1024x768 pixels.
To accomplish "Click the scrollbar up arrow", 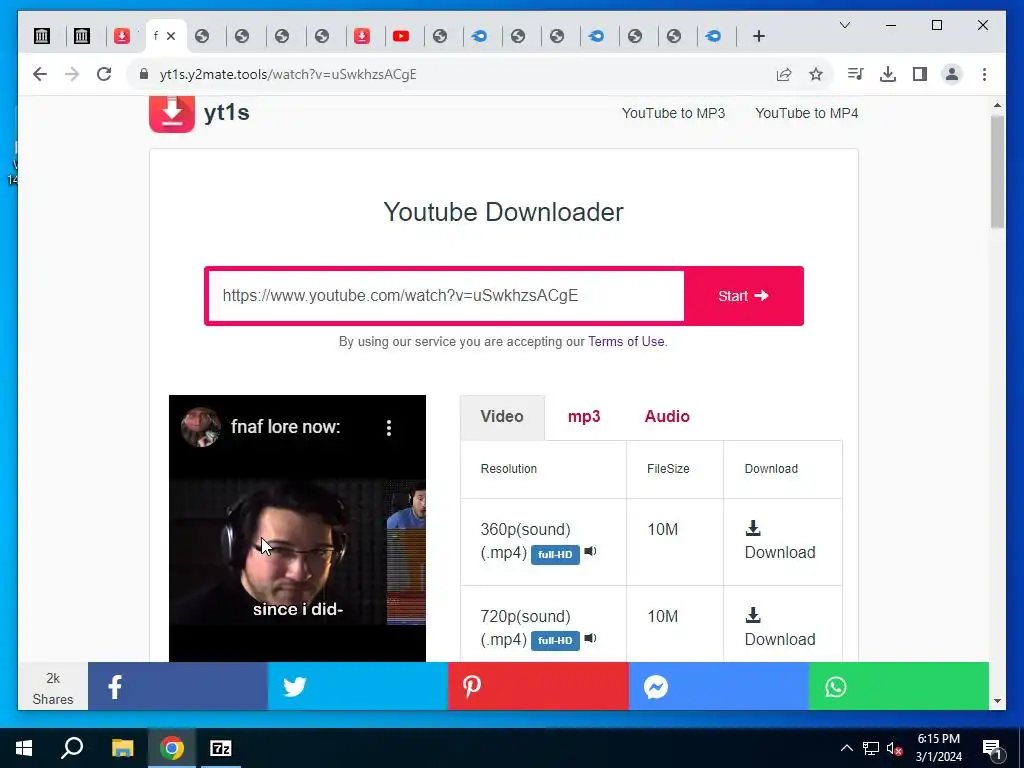I will [997, 105].
